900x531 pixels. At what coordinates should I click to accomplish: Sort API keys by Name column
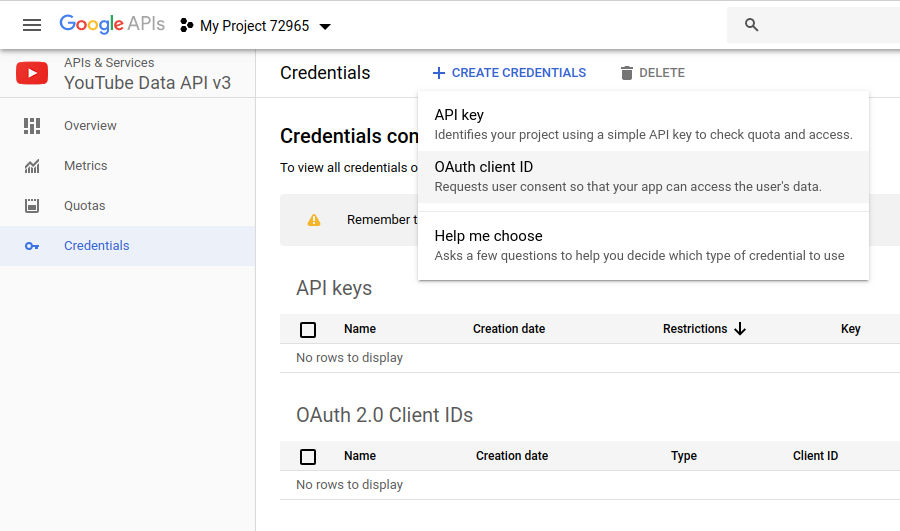(360, 329)
